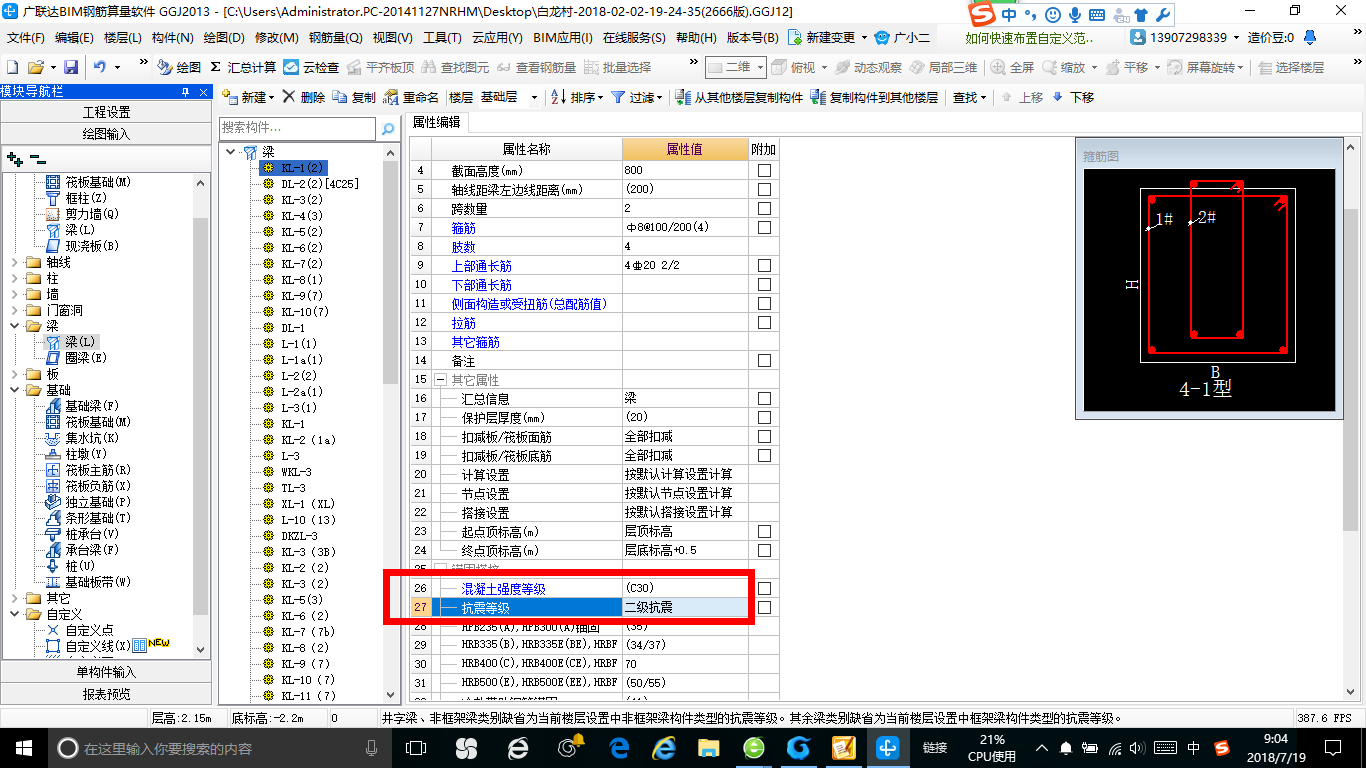Open 单构件输入 navigator section
1366x768 pixels.
[106, 672]
